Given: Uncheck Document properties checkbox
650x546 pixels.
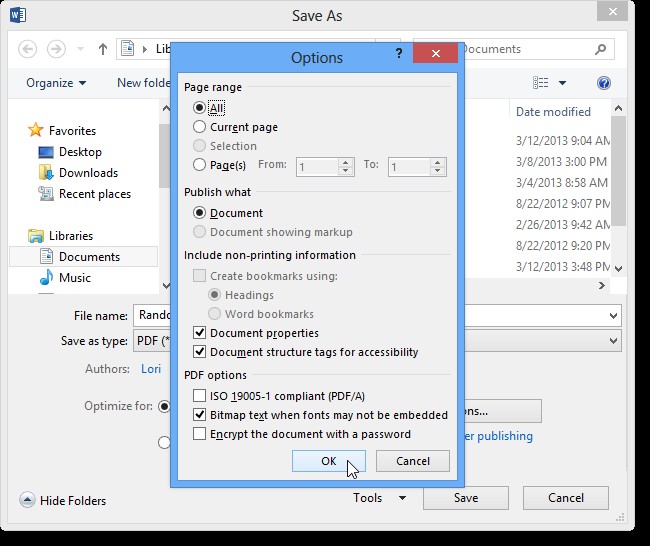Looking at the screenshot, I should (200, 333).
